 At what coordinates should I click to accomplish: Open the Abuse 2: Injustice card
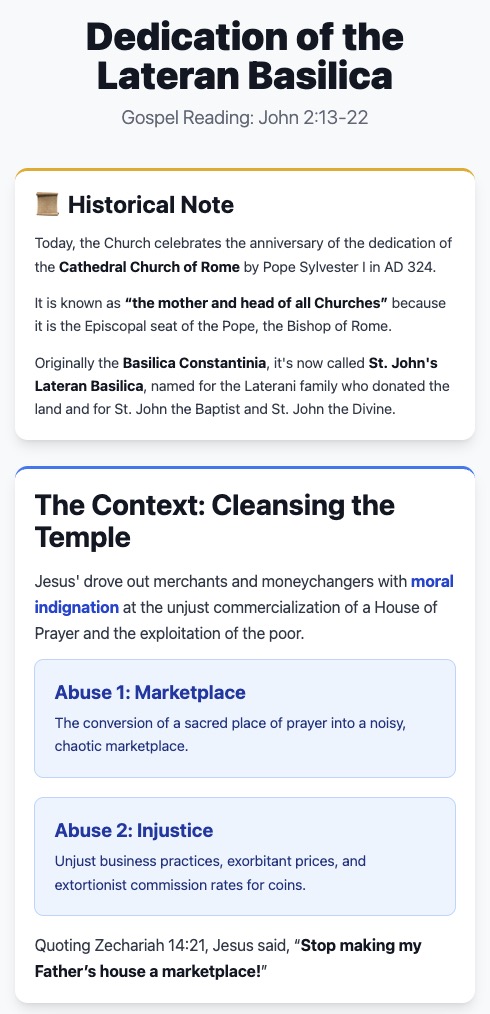245,856
